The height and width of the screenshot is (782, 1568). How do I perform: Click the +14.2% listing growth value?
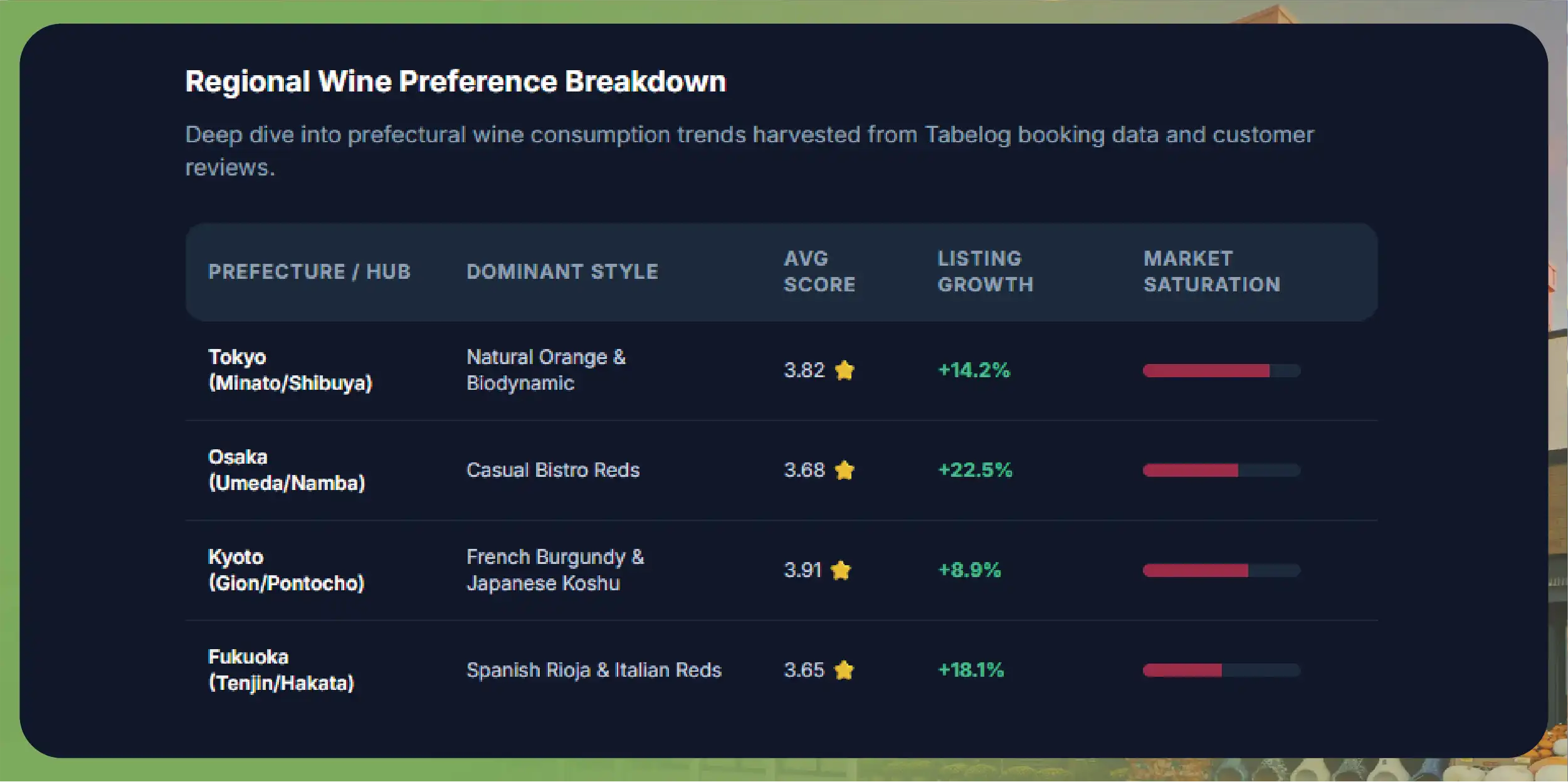(974, 370)
